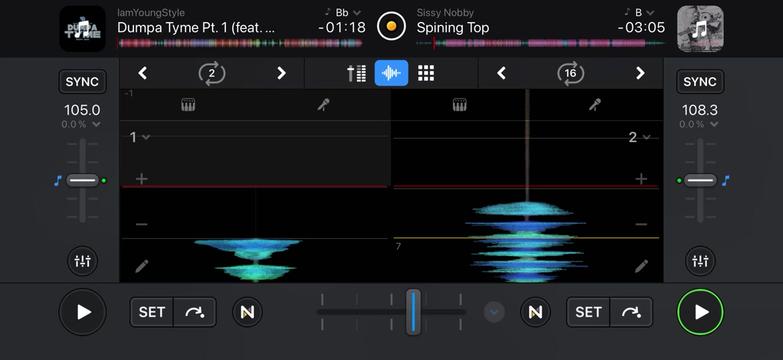The image size is (783, 360).
Task: Halve the left deck loop length with left arrow
Action: click(x=143, y=73)
